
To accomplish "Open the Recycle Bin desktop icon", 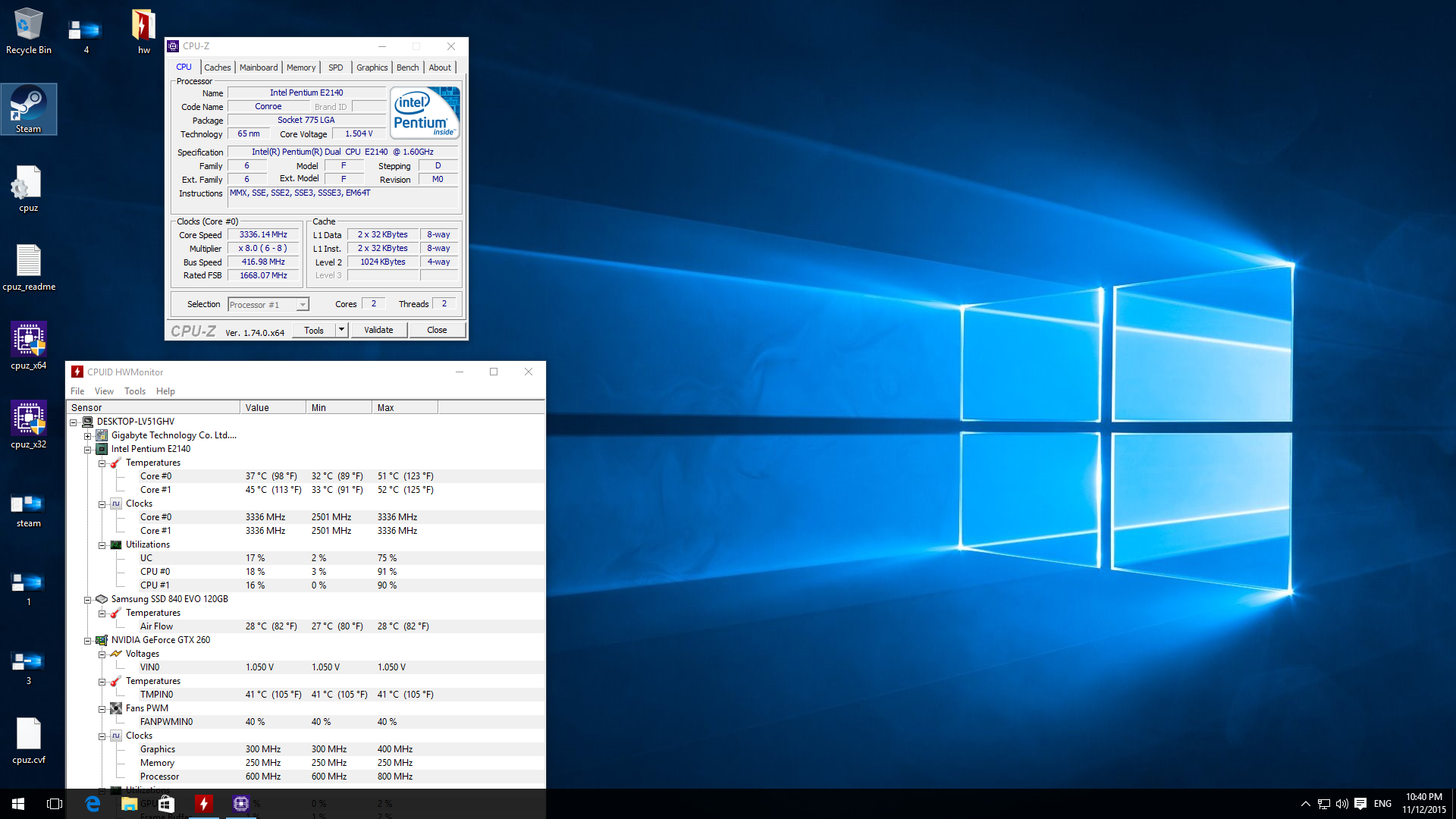I will coord(29,30).
